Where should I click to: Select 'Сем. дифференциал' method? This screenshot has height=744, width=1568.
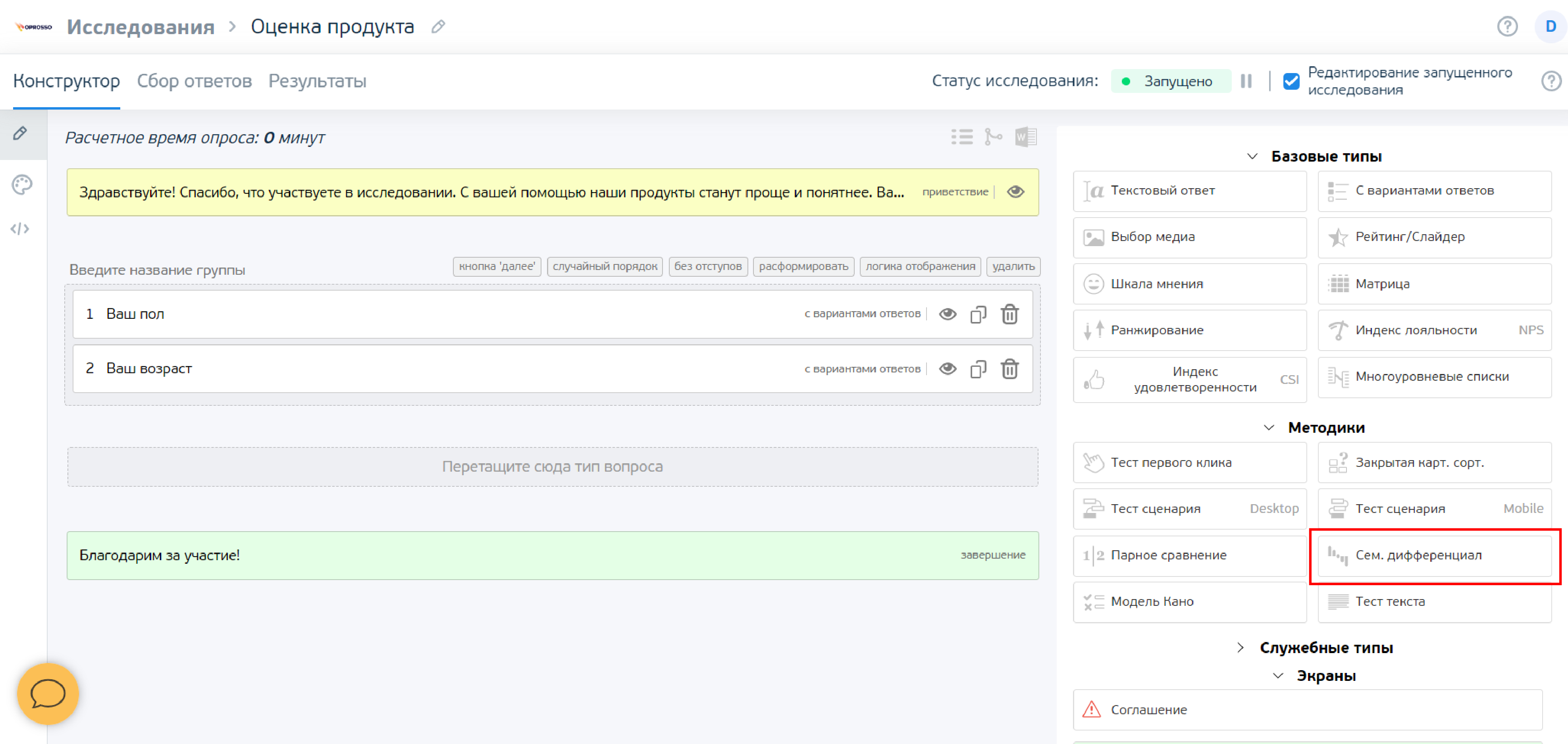click(1434, 555)
